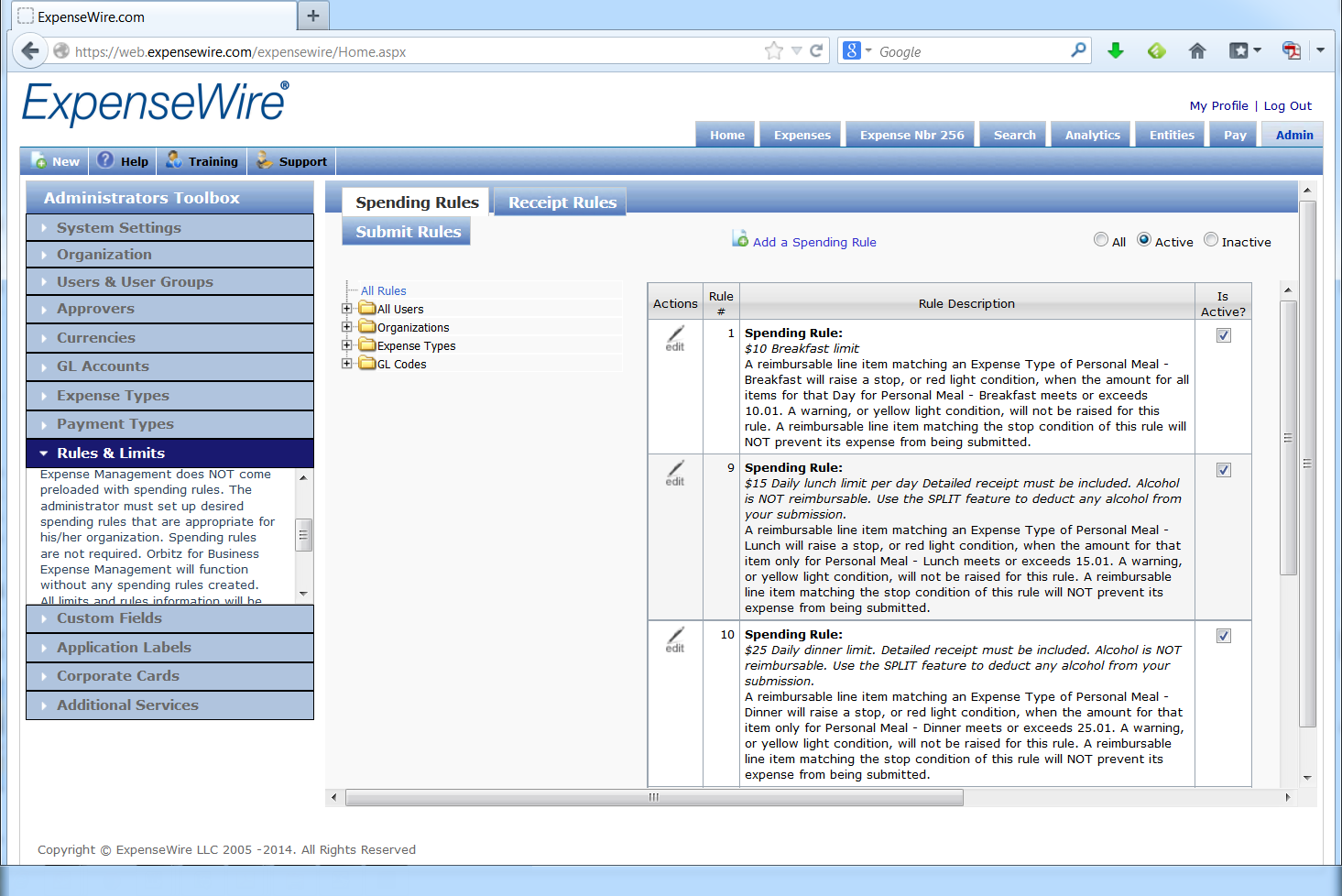The width and height of the screenshot is (1342, 896).
Task: Select the All rules radio button
Action: click(1101, 239)
